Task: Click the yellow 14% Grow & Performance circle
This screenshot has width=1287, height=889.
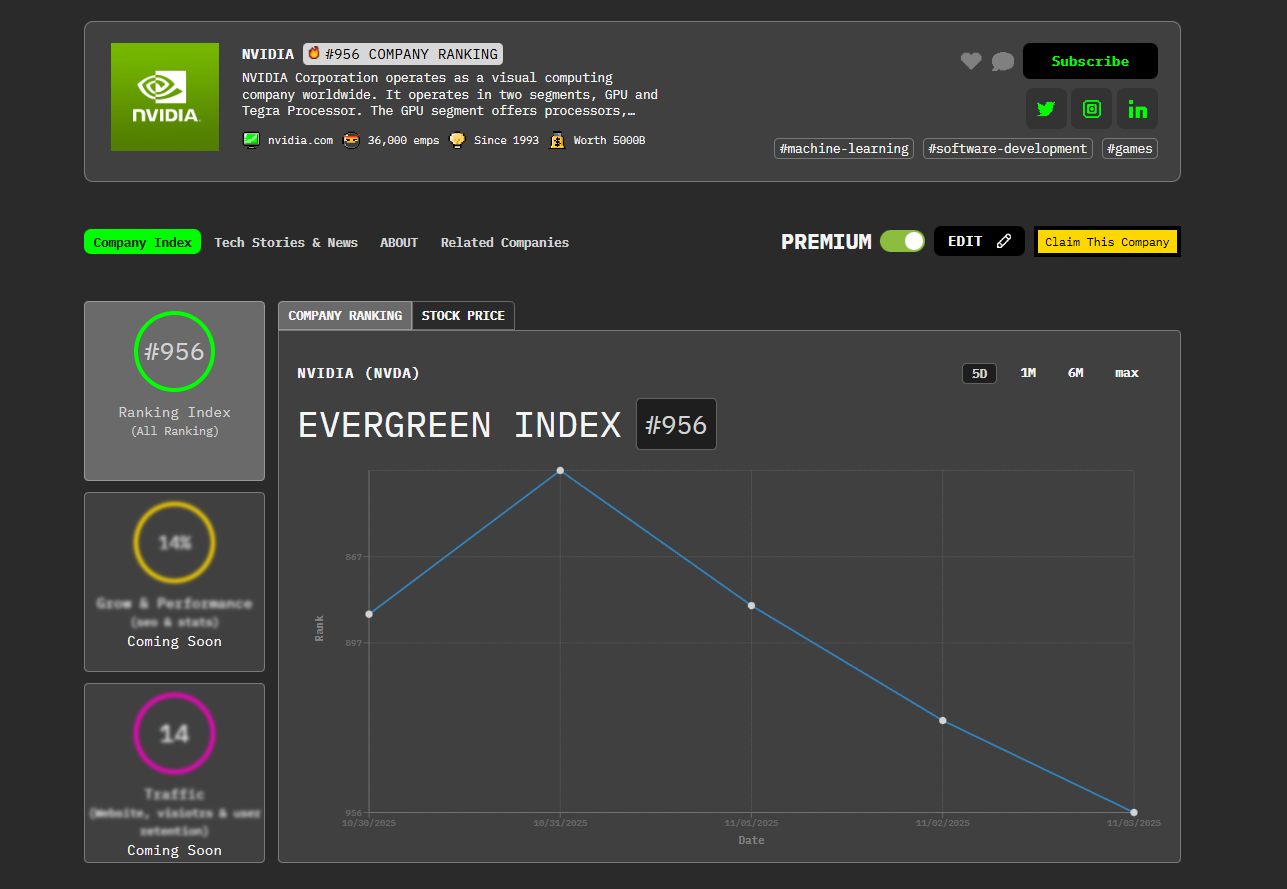Action: point(174,543)
